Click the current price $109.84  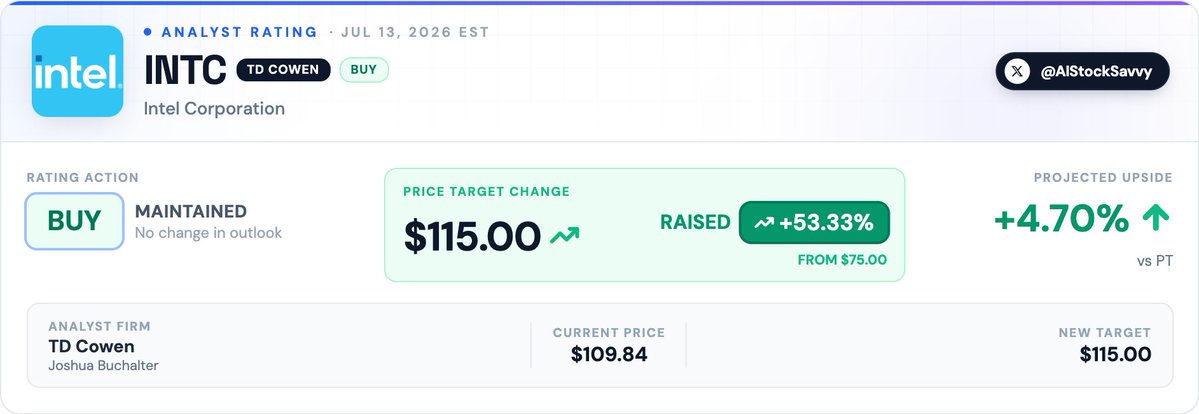609,354
